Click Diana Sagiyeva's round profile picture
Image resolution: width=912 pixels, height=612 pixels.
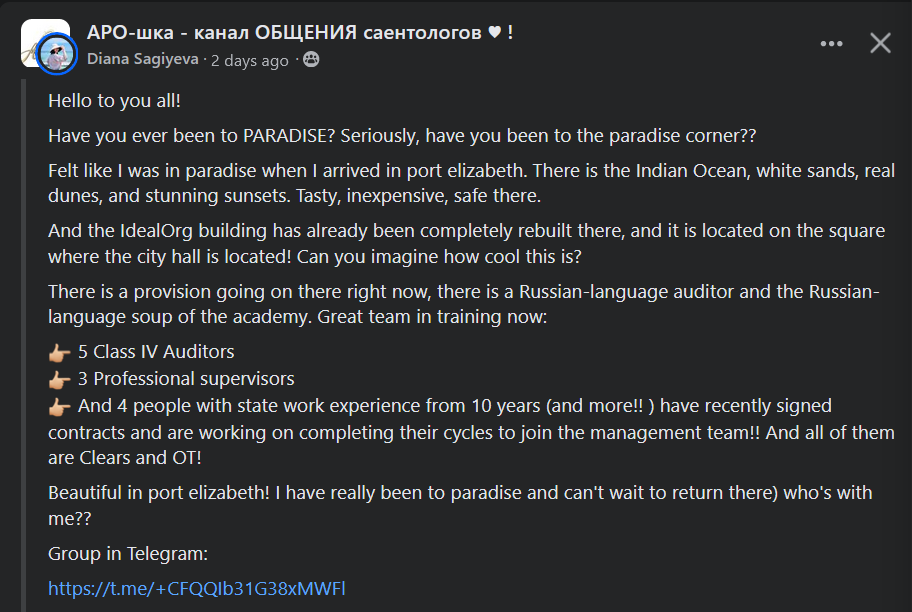tap(58, 55)
